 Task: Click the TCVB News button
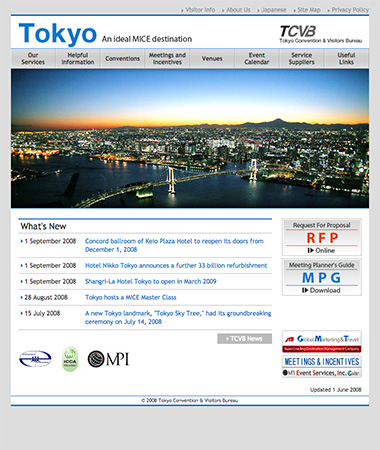(245, 339)
